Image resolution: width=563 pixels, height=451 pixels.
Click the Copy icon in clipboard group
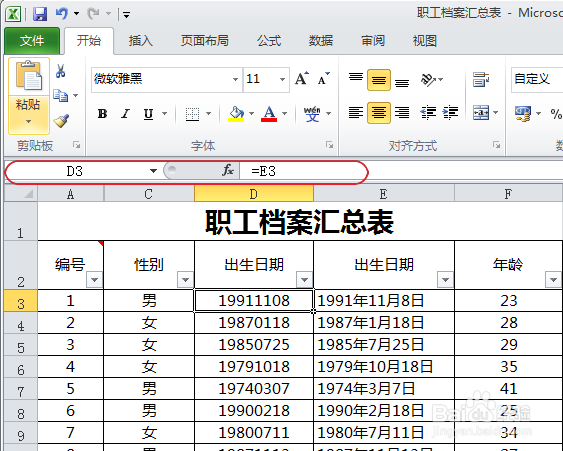point(60,96)
